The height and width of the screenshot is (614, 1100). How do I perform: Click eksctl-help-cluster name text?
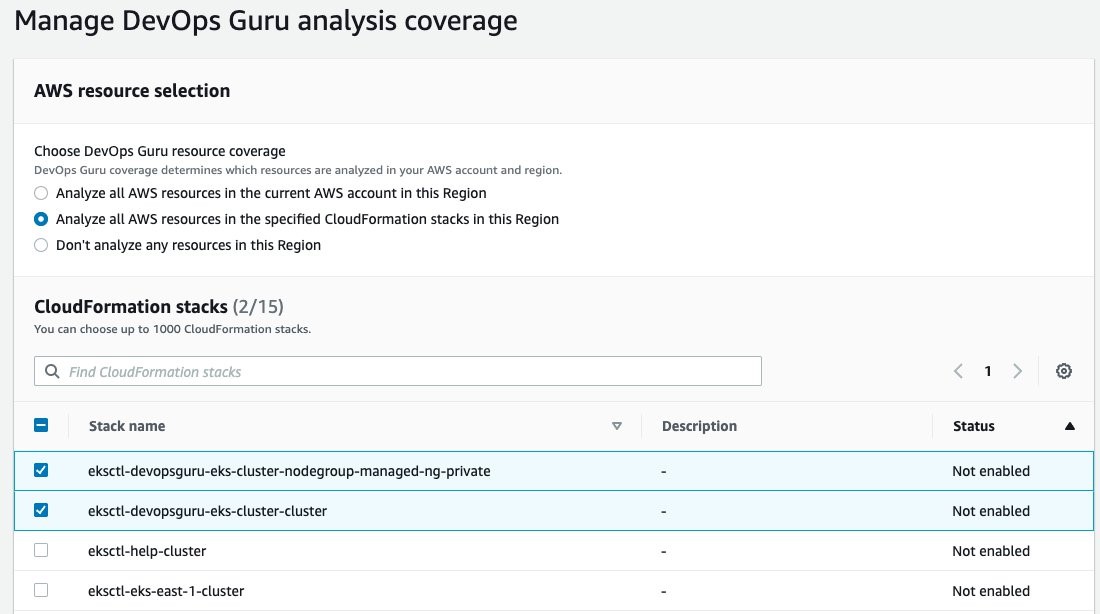(x=147, y=551)
